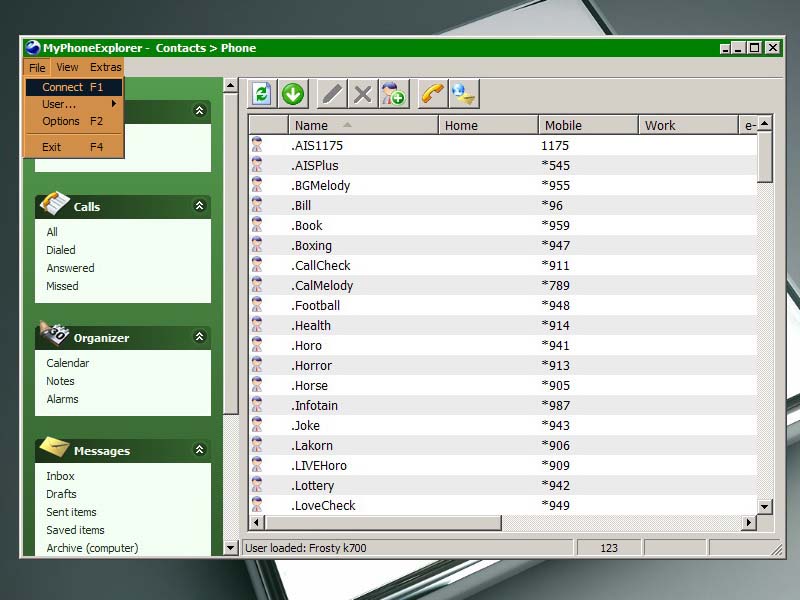800x600 pixels.
Task: Click the contact icon beside .Horse
Action: [257, 385]
